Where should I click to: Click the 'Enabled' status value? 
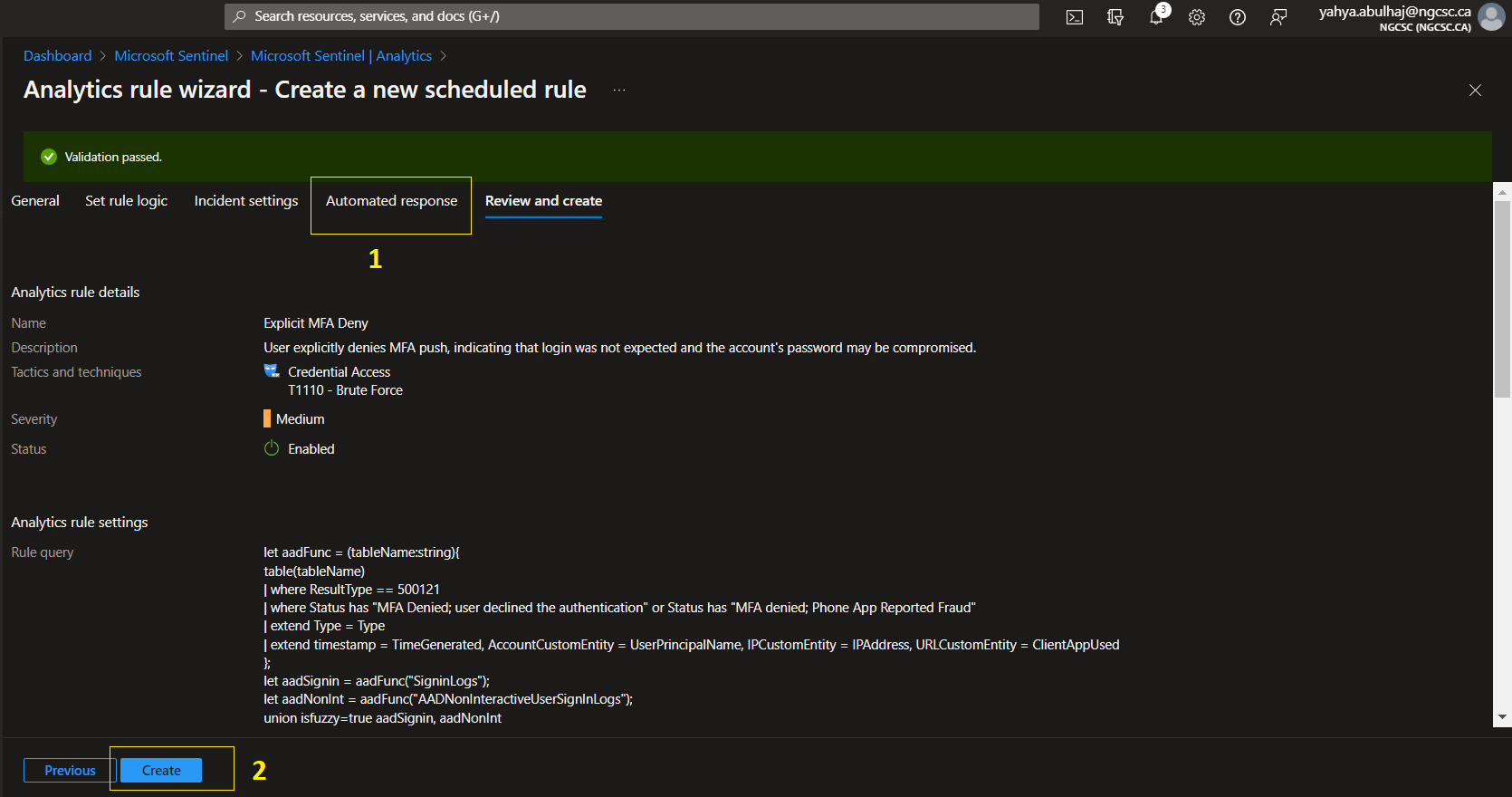(x=311, y=449)
